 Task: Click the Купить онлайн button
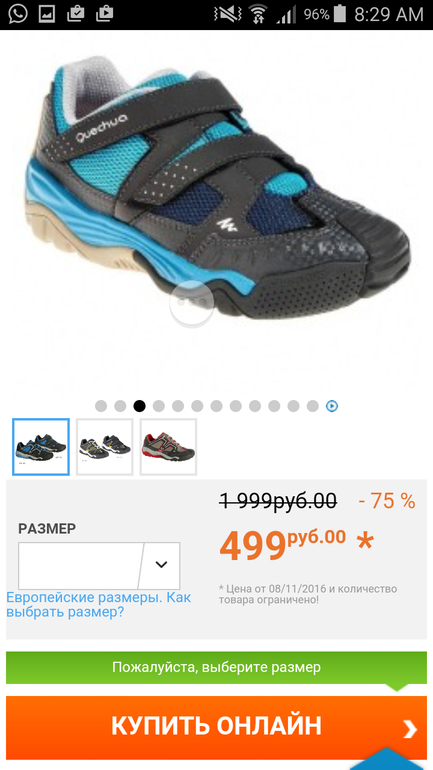pos(216,727)
